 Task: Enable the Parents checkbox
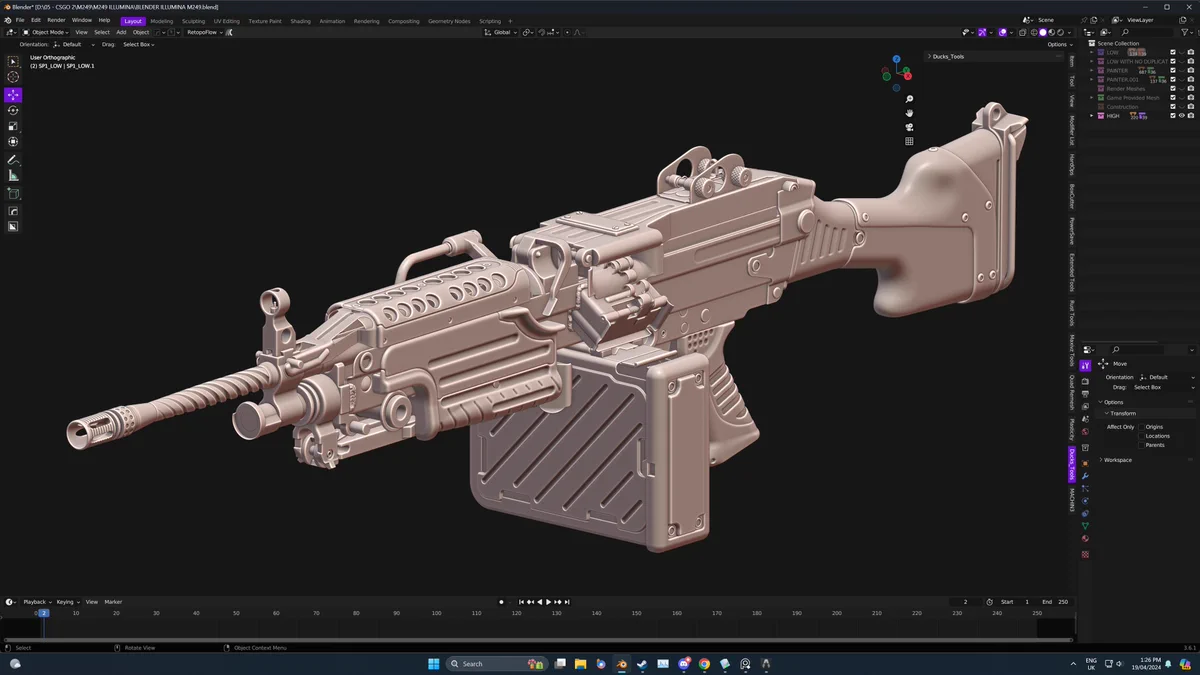1142,445
